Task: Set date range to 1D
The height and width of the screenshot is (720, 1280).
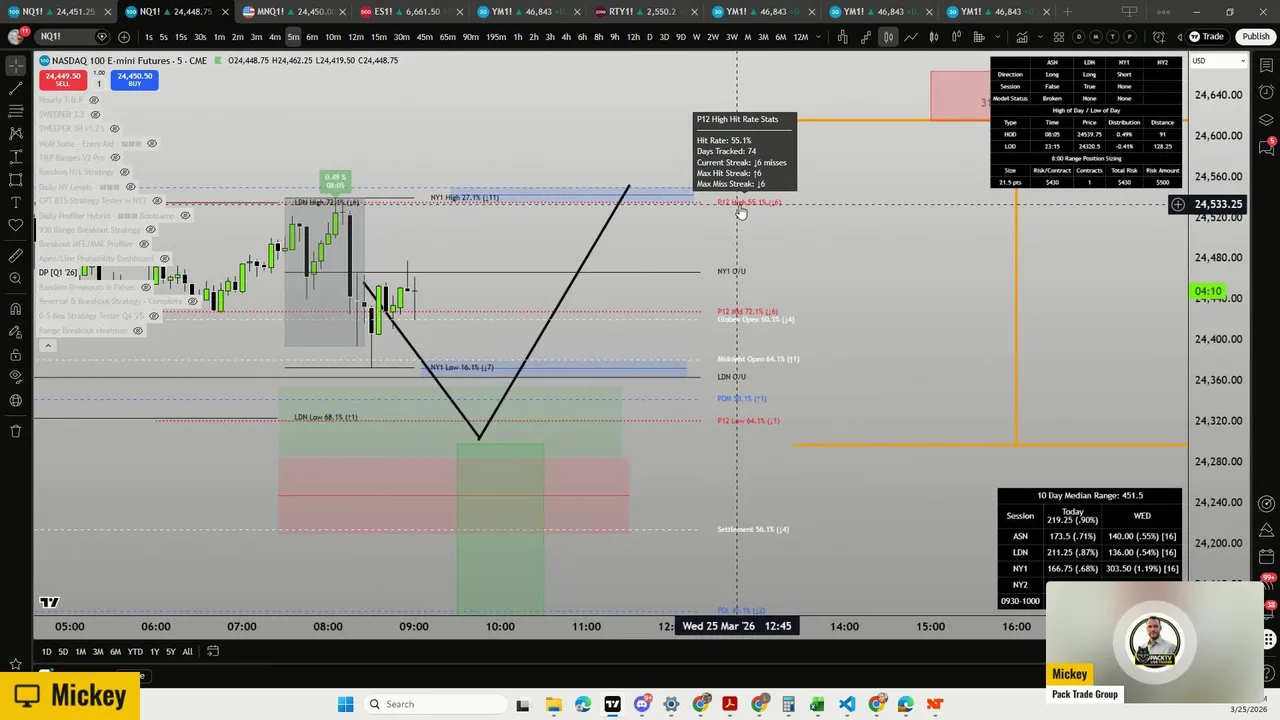Action: (x=46, y=652)
